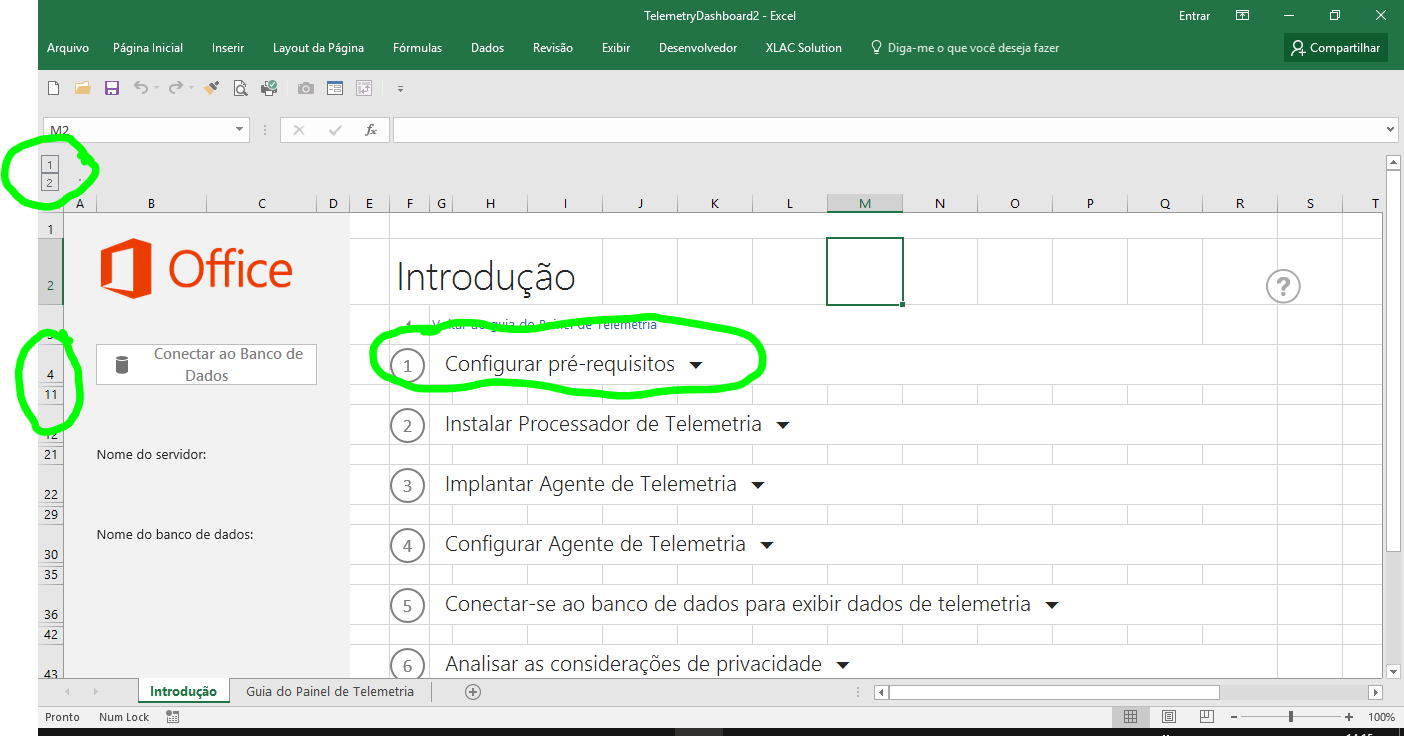Expand Conectar-se ao banco de dados arrow

[1052, 606]
